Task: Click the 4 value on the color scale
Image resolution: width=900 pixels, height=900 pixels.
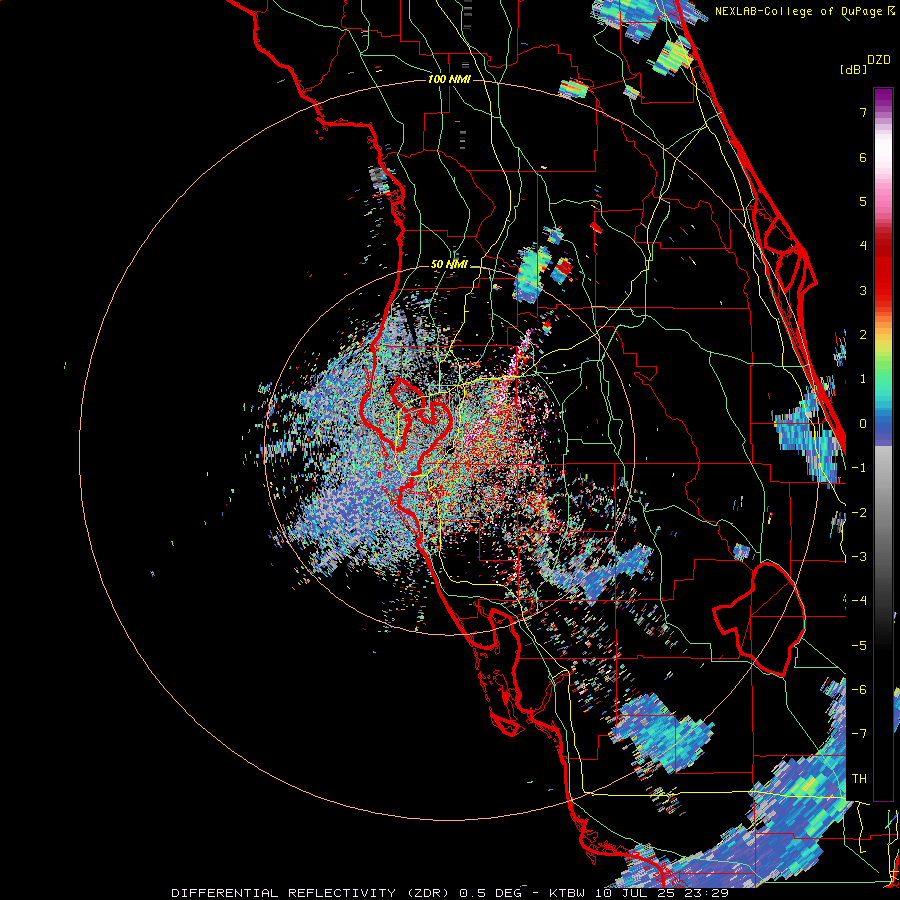Action: 863,246
